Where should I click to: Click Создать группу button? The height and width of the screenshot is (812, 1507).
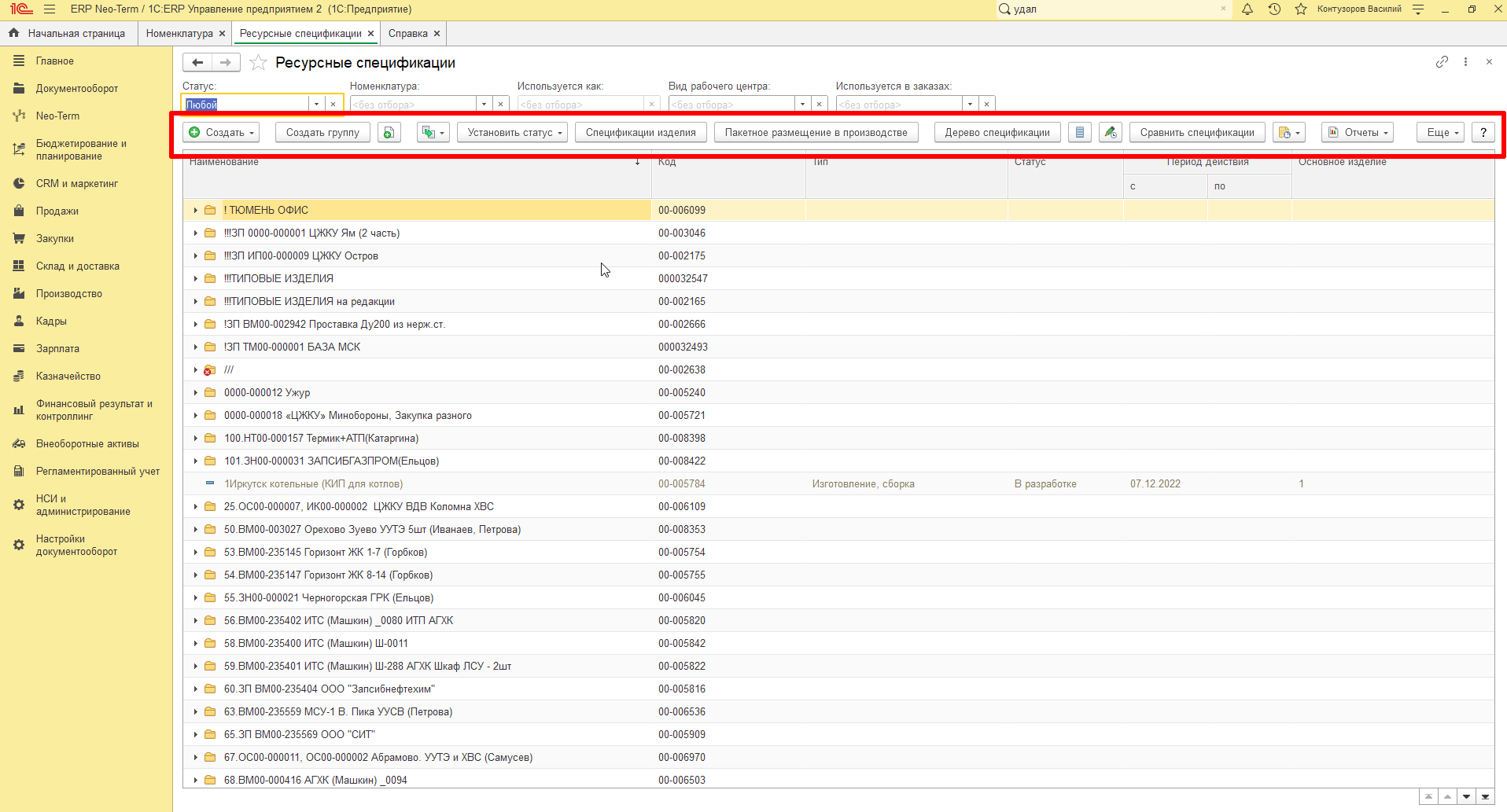tap(322, 133)
